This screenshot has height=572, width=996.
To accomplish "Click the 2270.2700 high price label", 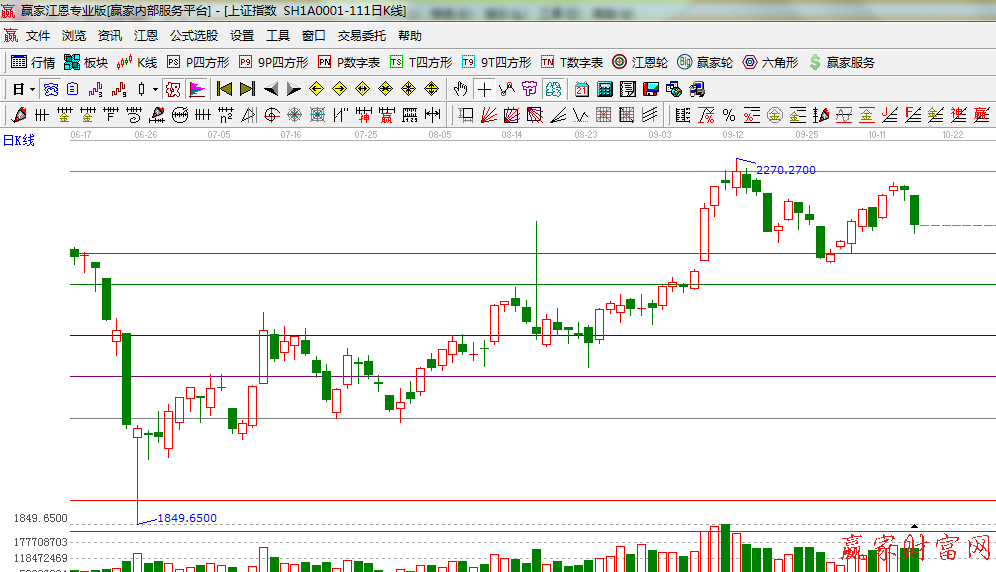I will 786,170.
